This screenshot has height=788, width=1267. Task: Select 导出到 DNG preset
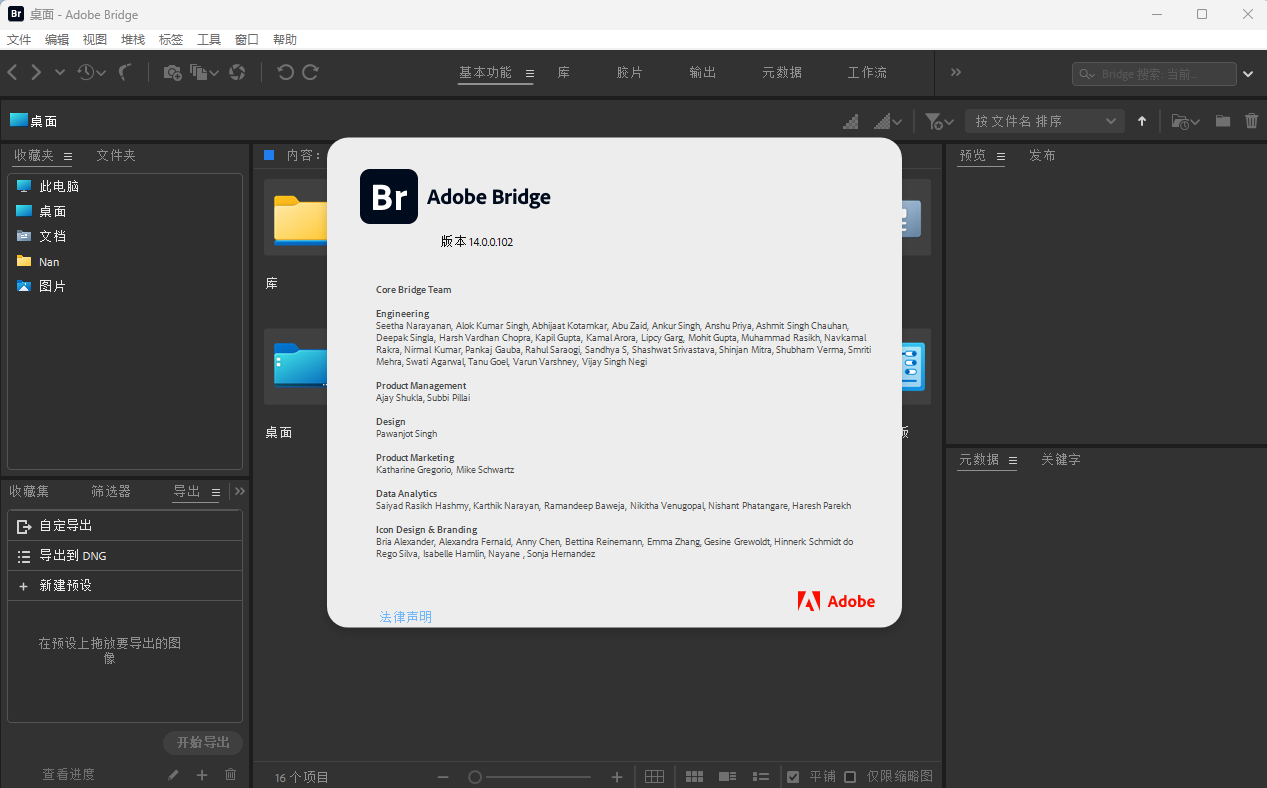[125, 556]
